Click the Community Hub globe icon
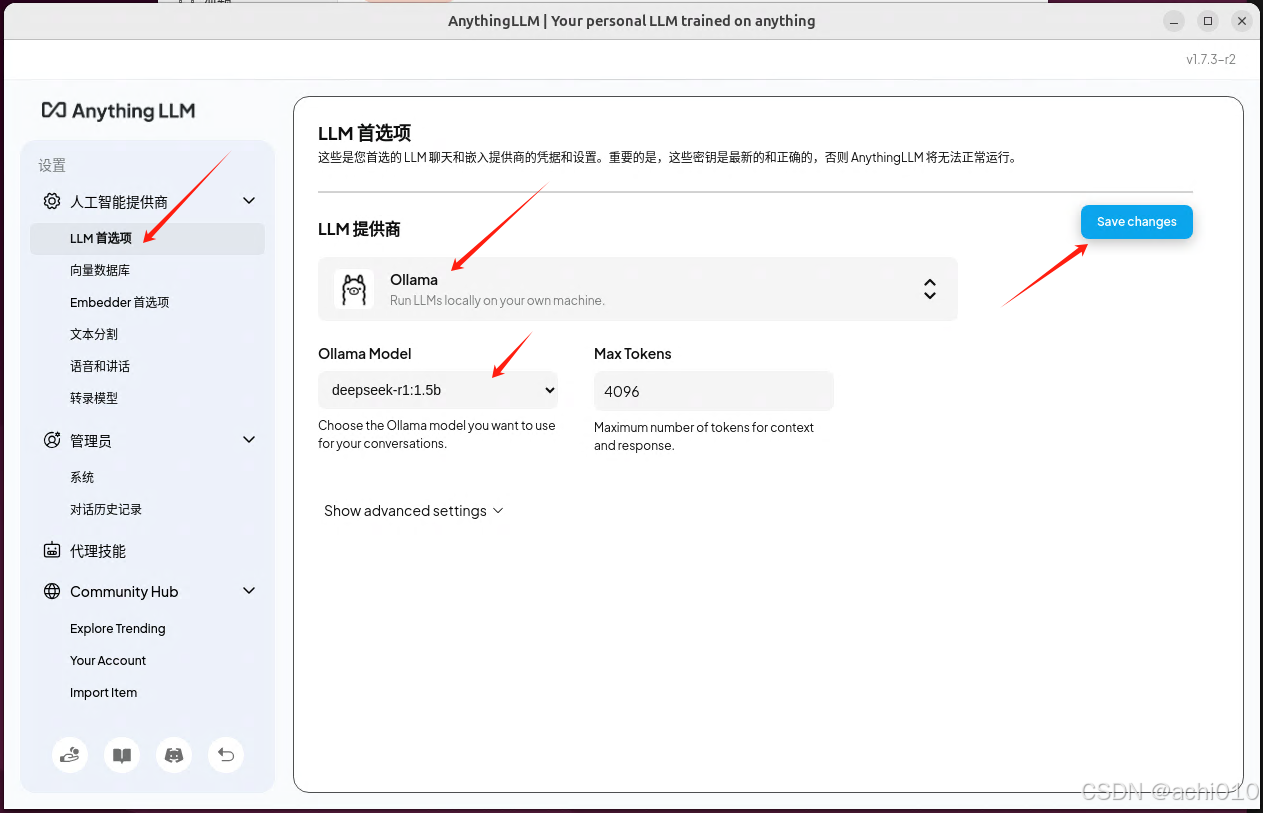The width and height of the screenshot is (1263, 813). pyautogui.click(x=52, y=591)
